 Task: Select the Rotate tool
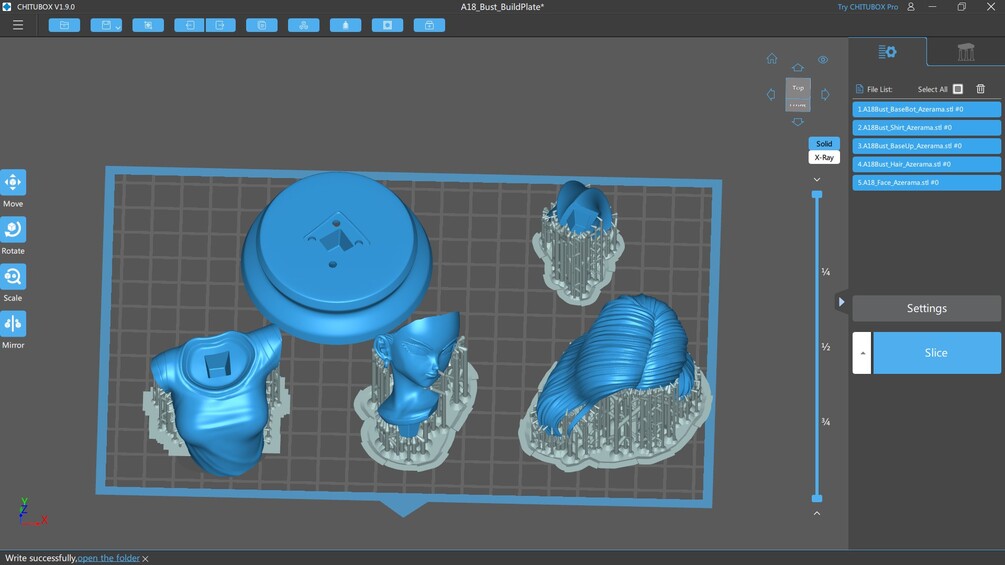pyautogui.click(x=13, y=229)
